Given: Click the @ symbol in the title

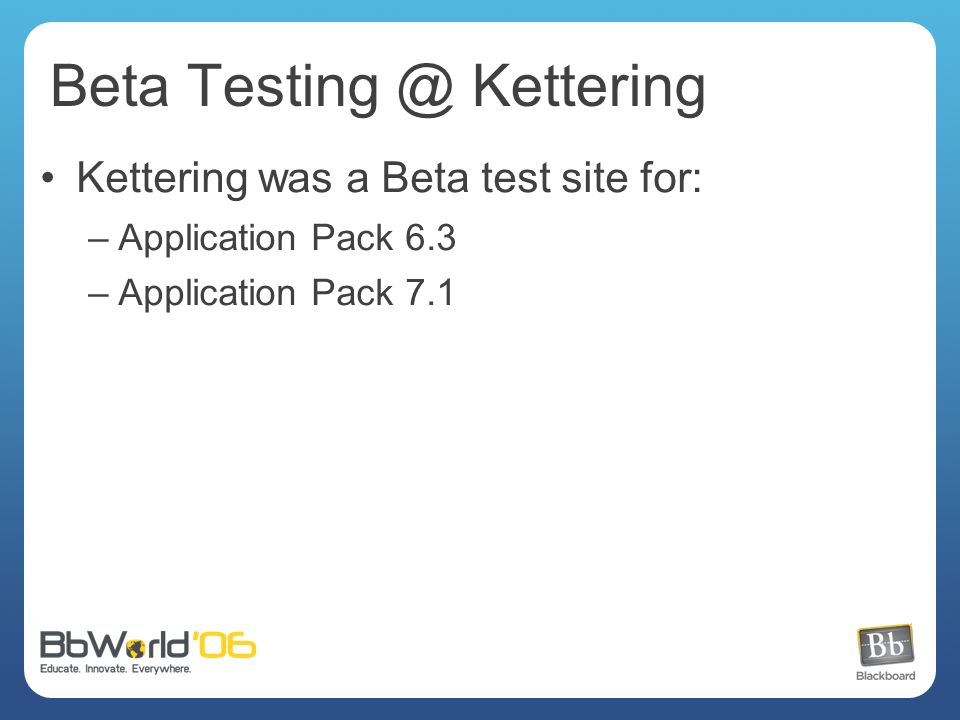Looking at the screenshot, I should coord(426,89).
